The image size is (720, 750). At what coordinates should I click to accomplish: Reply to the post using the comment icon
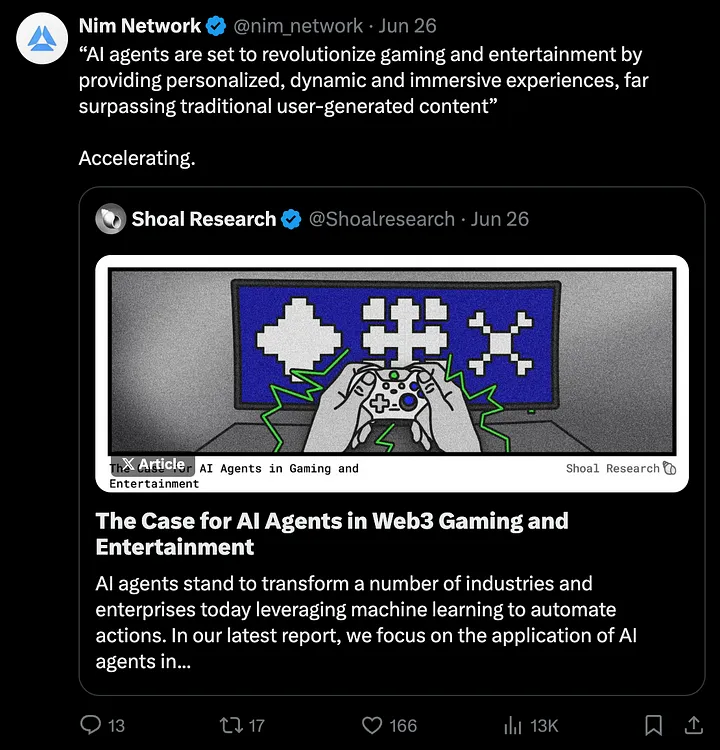(x=90, y=725)
